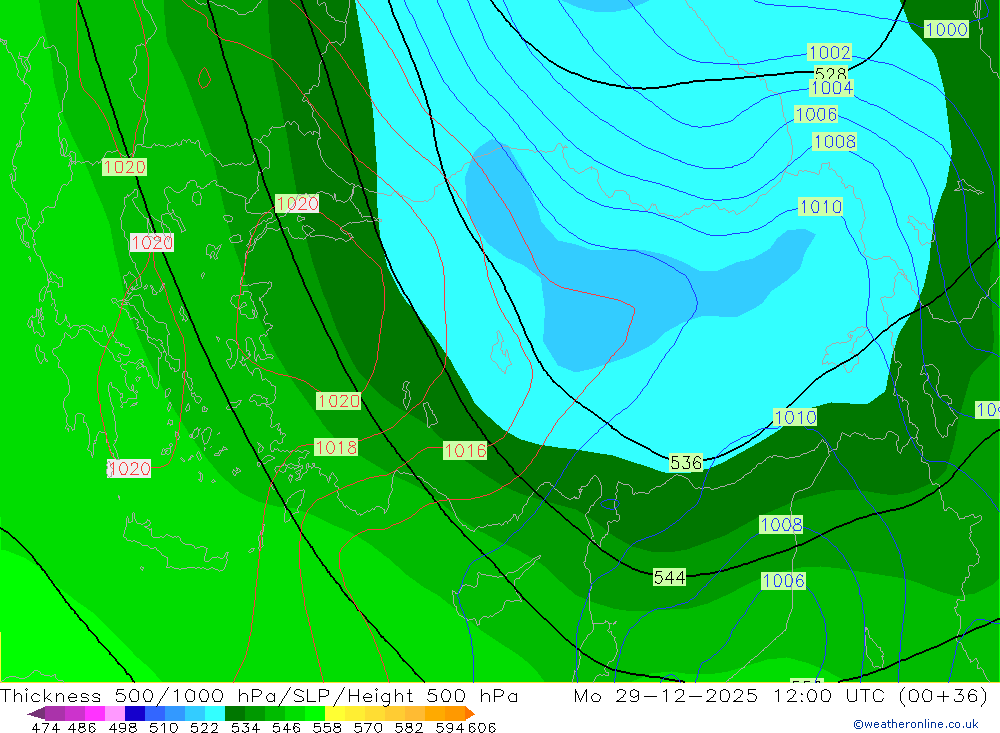Click the 570 legend value
1000x733 pixels.
coord(368,728)
